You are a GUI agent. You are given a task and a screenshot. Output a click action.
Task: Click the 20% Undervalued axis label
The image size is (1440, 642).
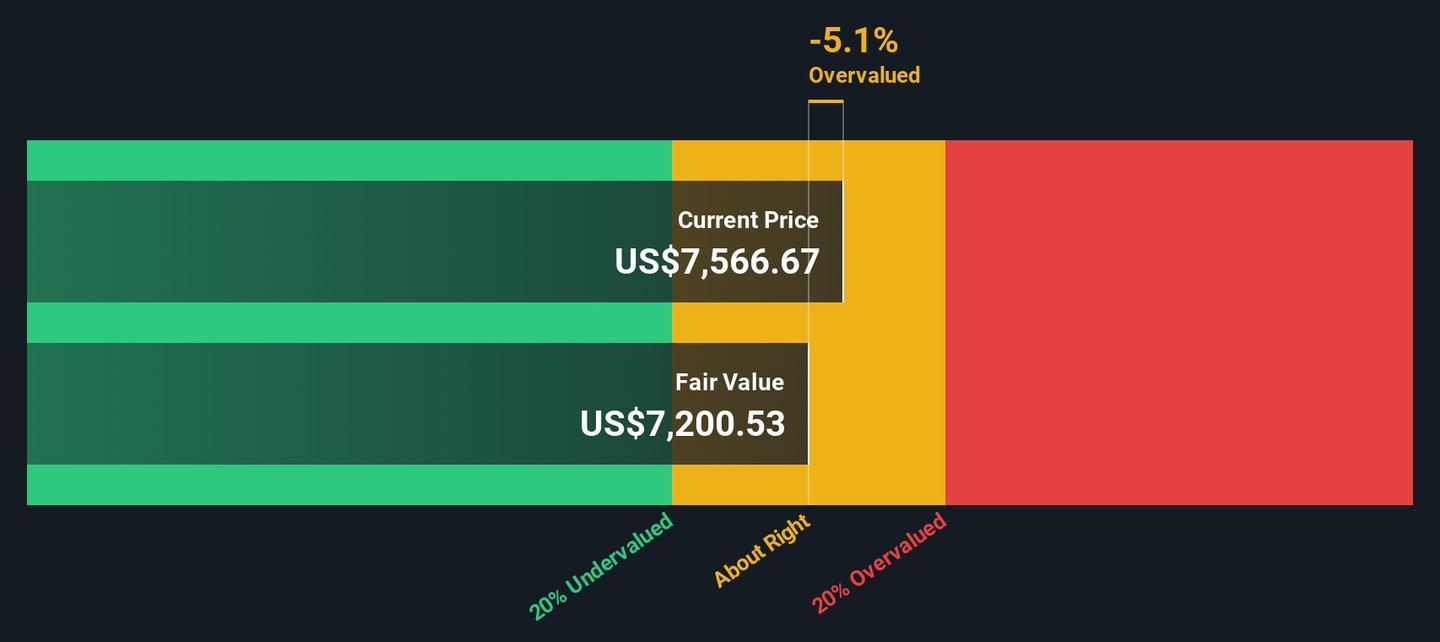point(601,565)
